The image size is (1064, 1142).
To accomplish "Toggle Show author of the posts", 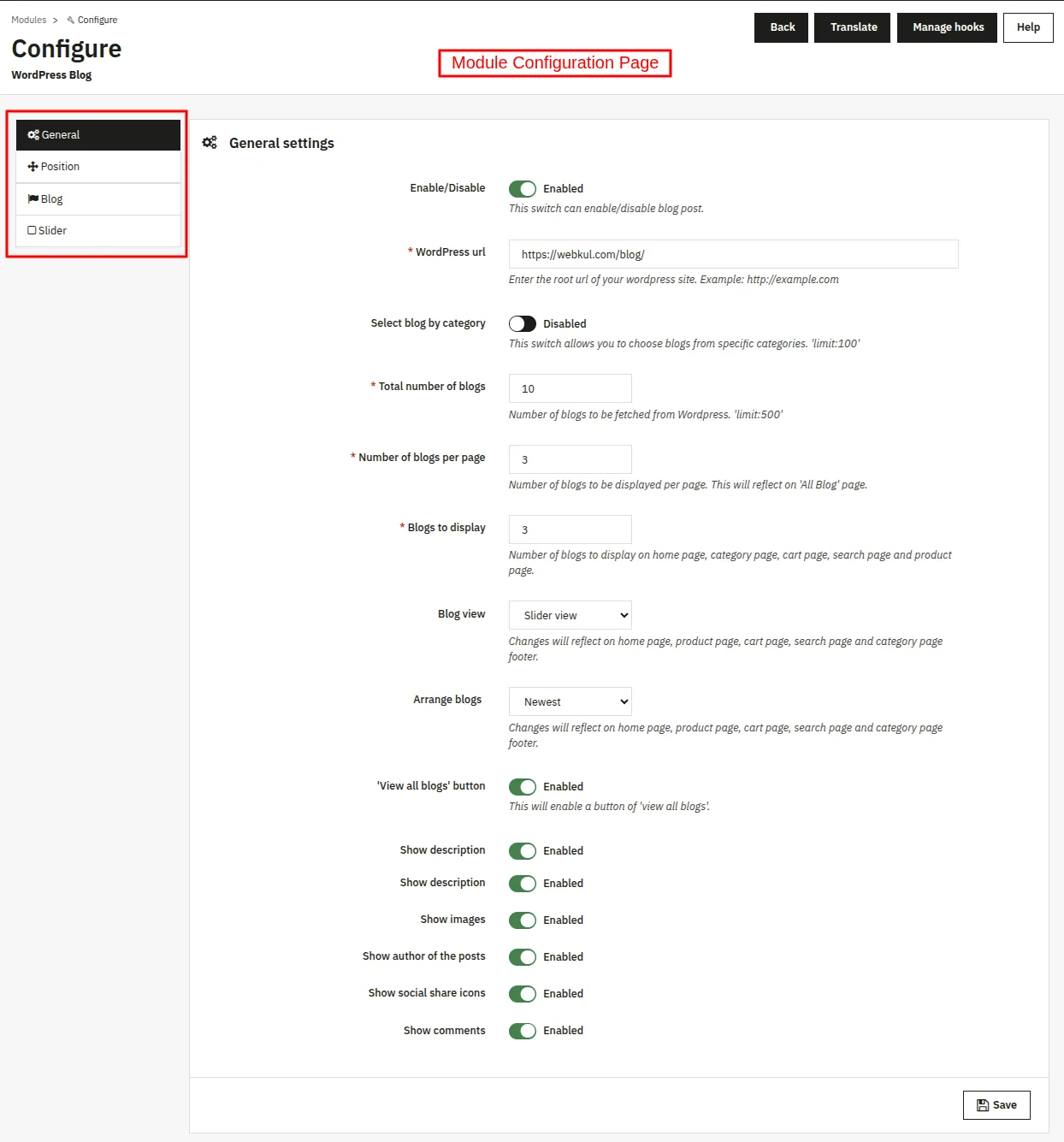I will tap(523, 957).
